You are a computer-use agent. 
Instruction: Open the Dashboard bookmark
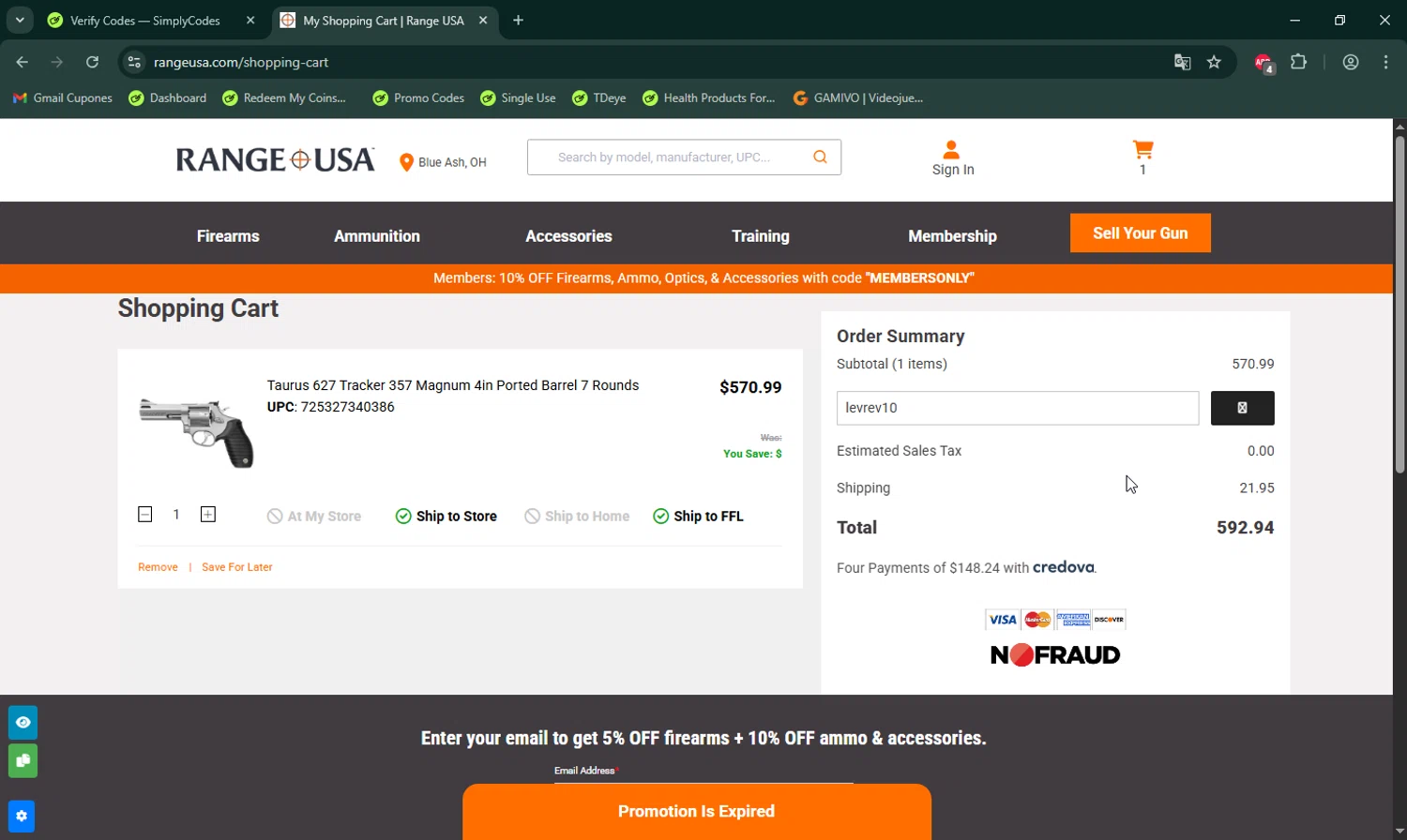(168, 97)
